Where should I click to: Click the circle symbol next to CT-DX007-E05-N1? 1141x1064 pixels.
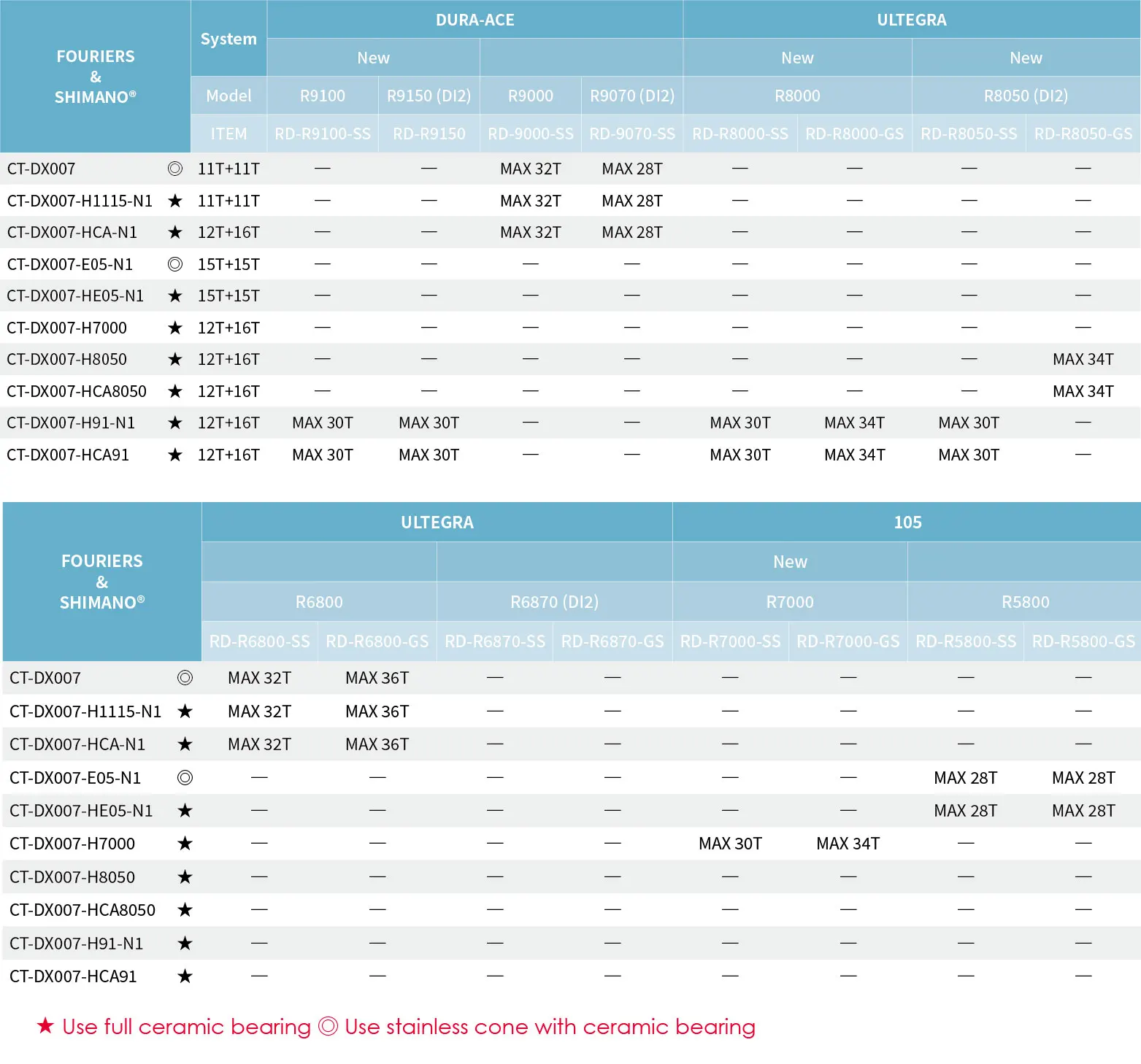[x=175, y=263]
